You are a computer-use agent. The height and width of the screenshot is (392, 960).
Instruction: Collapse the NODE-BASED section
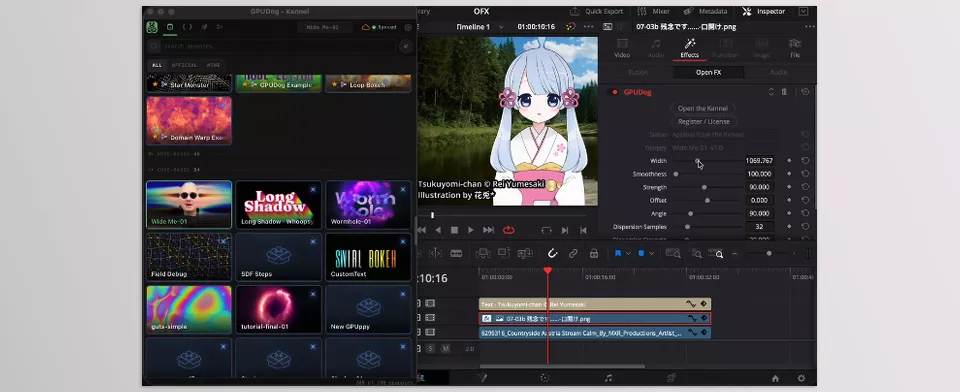[x=174, y=154]
